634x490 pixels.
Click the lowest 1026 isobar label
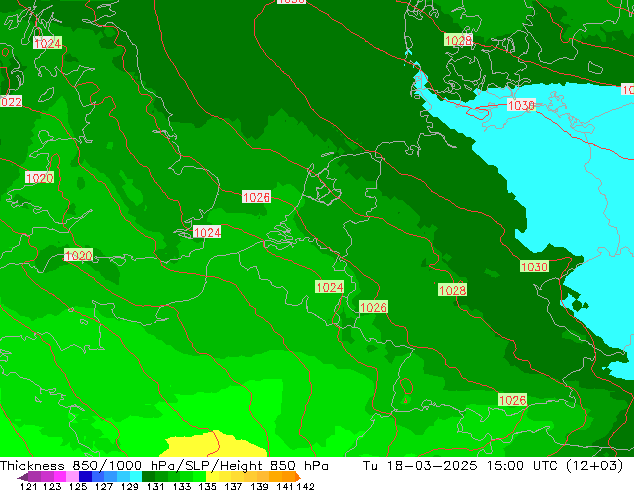512,400
